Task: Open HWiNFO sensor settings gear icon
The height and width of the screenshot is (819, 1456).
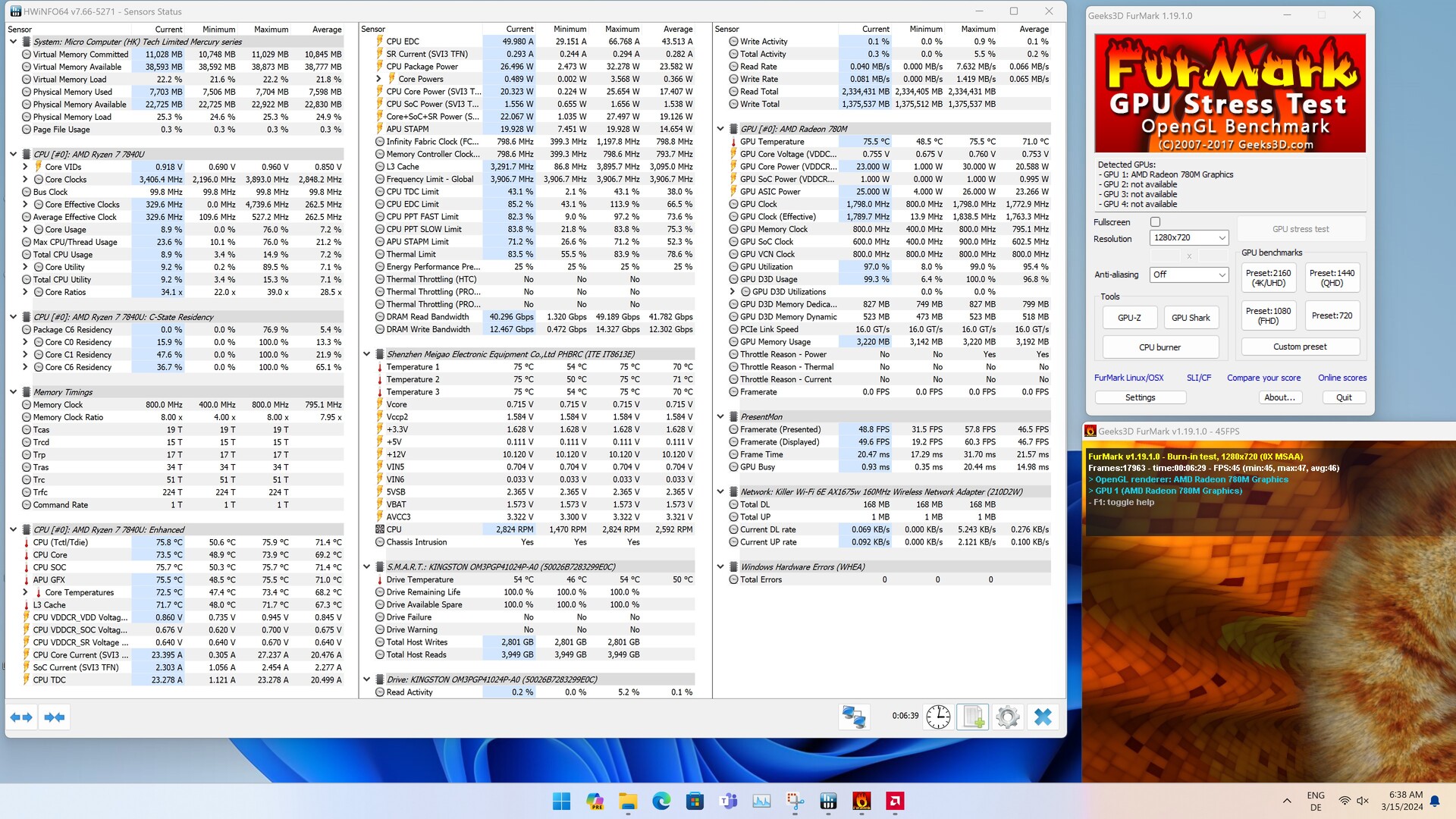Action: point(1008,717)
